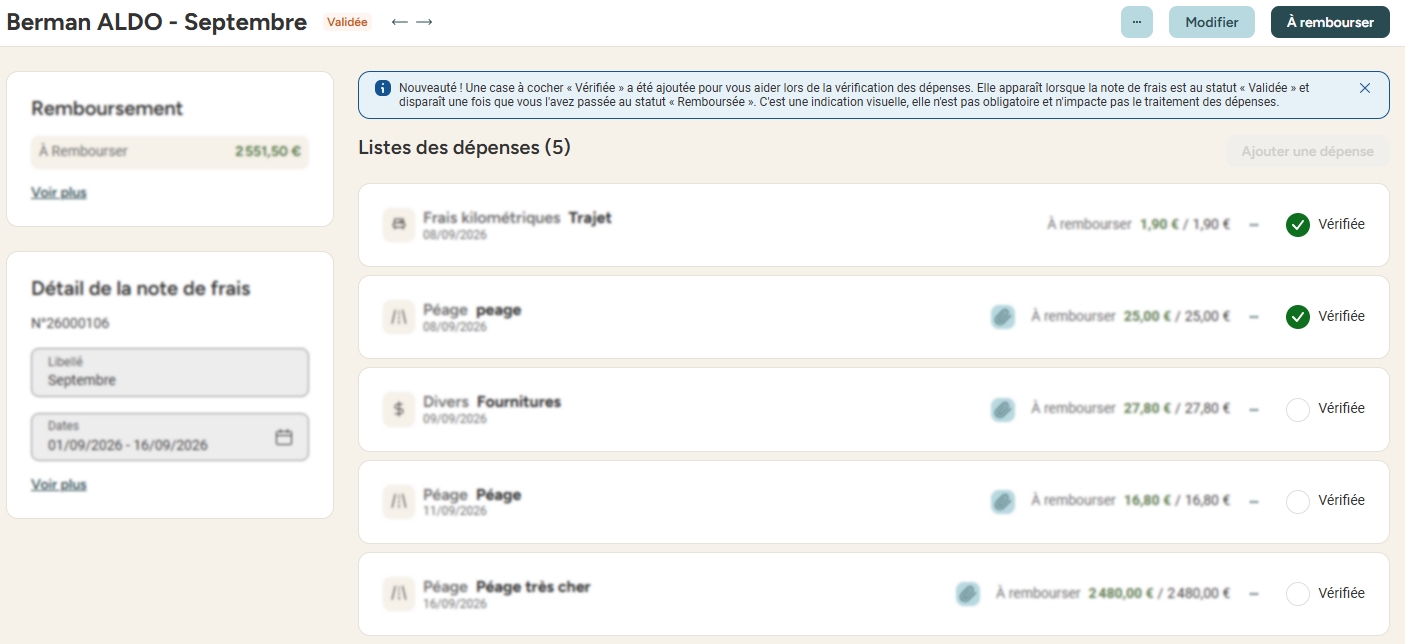Image resolution: width=1405 pixels, height=644 pixels.
Task: Check Vérifiée for Péage très cher
Action: [x=1298, y=594]
